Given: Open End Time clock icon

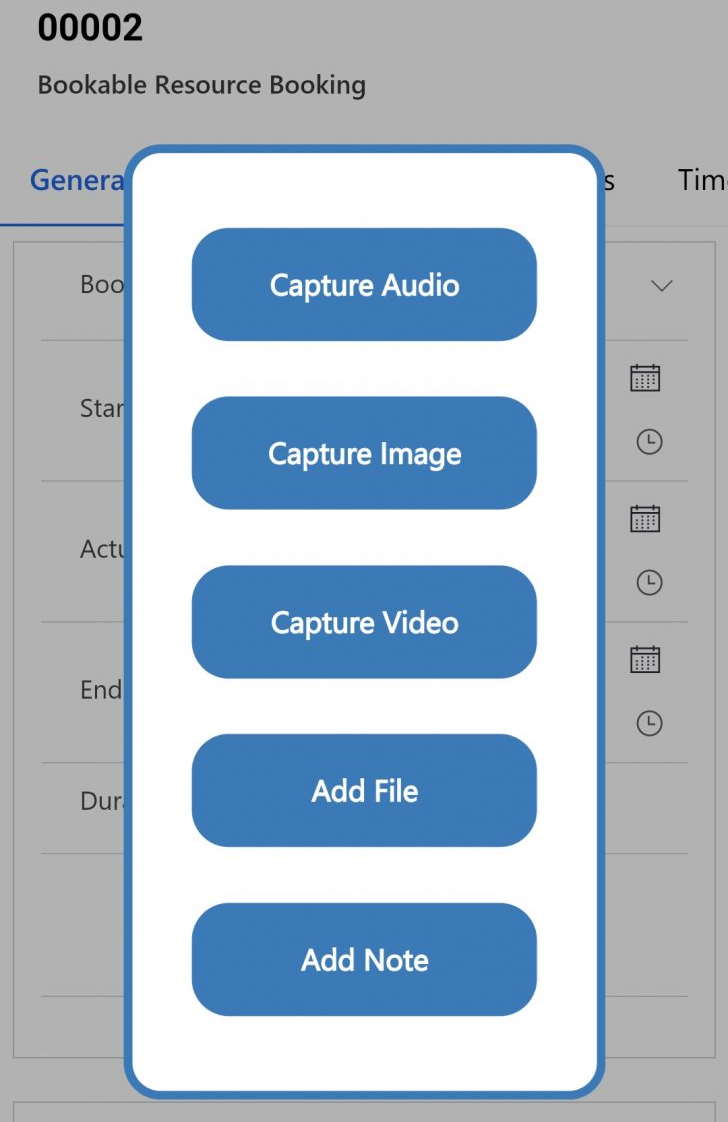Looking at the screenshot, I should (649, 723).
